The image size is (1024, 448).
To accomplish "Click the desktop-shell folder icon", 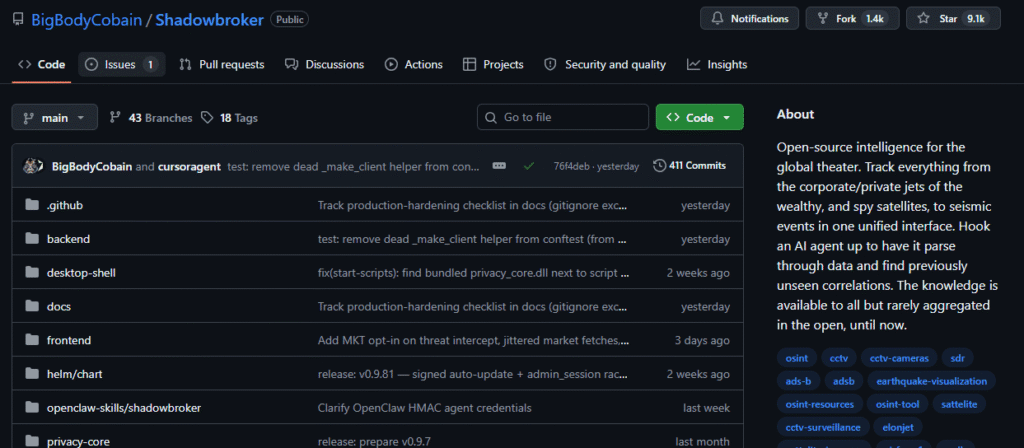I will [x=32, y=272].
